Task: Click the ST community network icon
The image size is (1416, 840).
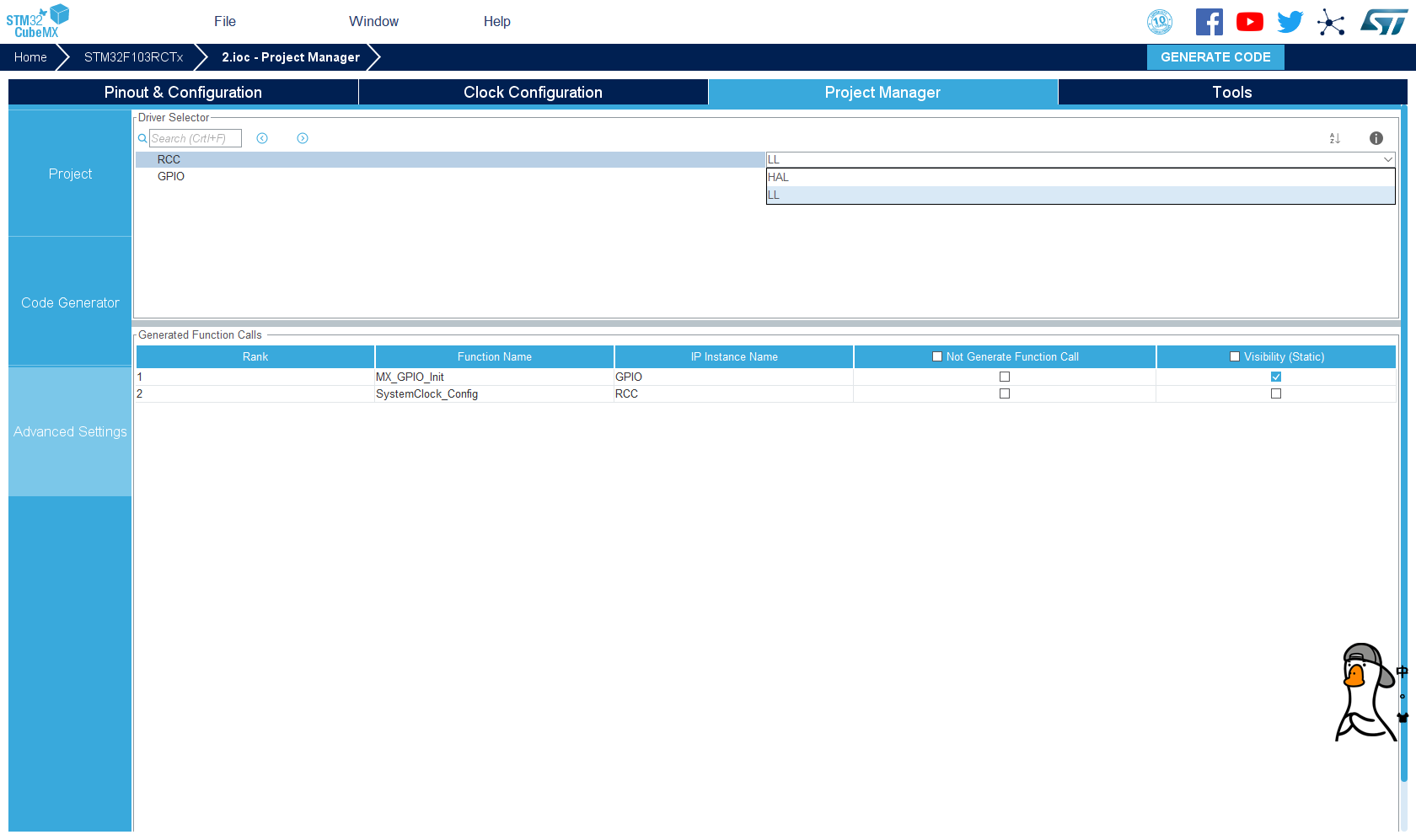Action: pos(1331,22)
